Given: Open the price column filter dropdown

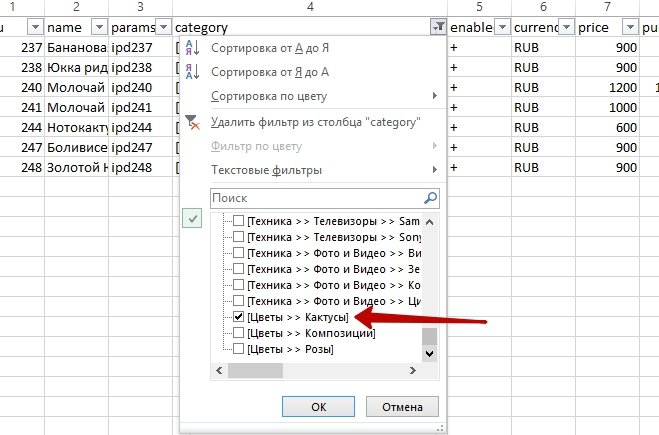Looking at the screenshot, I should coord(628,27).
